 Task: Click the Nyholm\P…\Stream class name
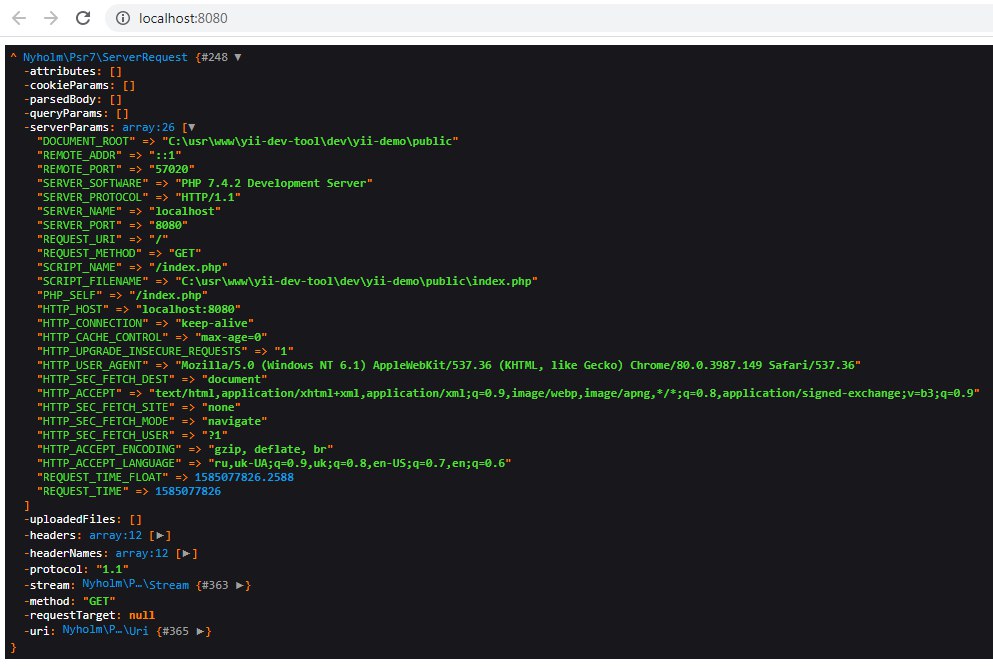coord(136,584)
